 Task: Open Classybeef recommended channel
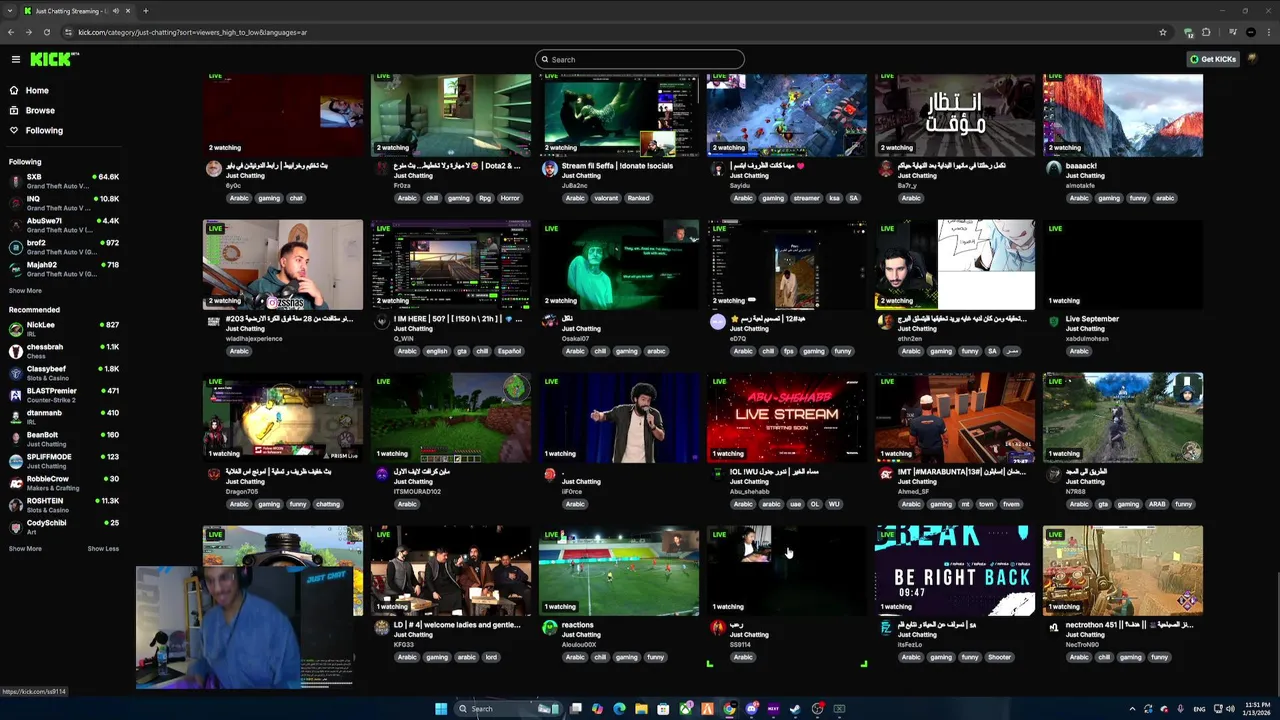[x=64, y=373]
